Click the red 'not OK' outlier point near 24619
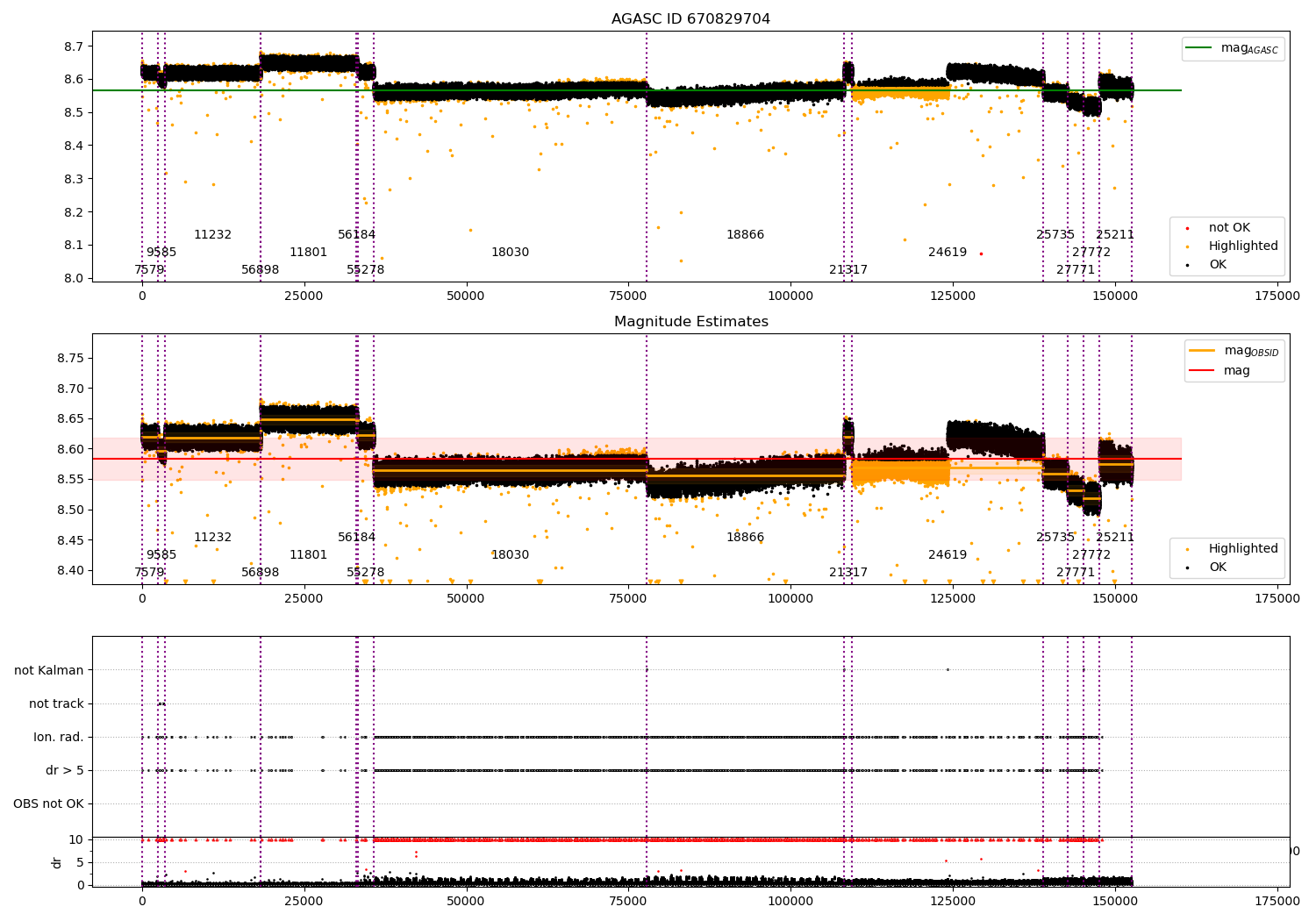The height and width of the screenshot is (921, 1316). click(x=981, y=253)
